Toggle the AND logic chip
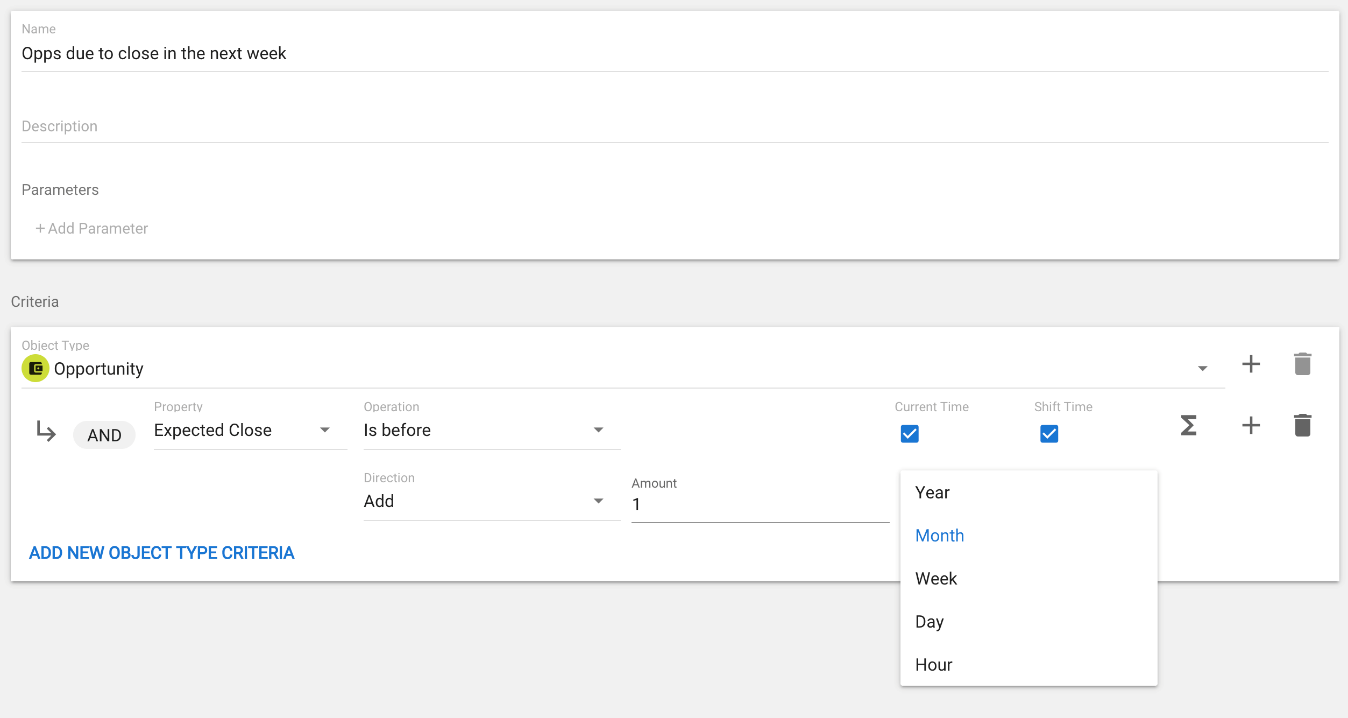Screen dimensions: 1348x718 click(x=104, y=435)
